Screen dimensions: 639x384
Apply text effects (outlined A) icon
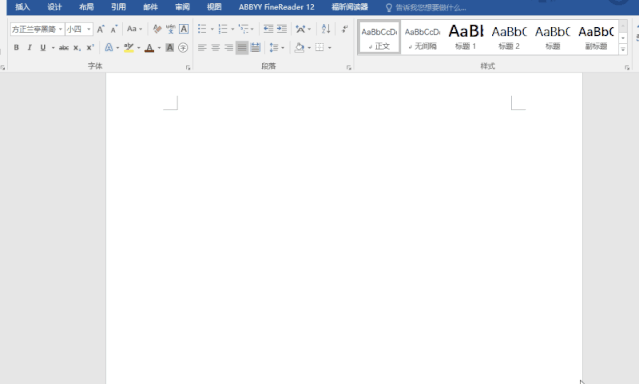pyautogui.click(x=109, y=48)
